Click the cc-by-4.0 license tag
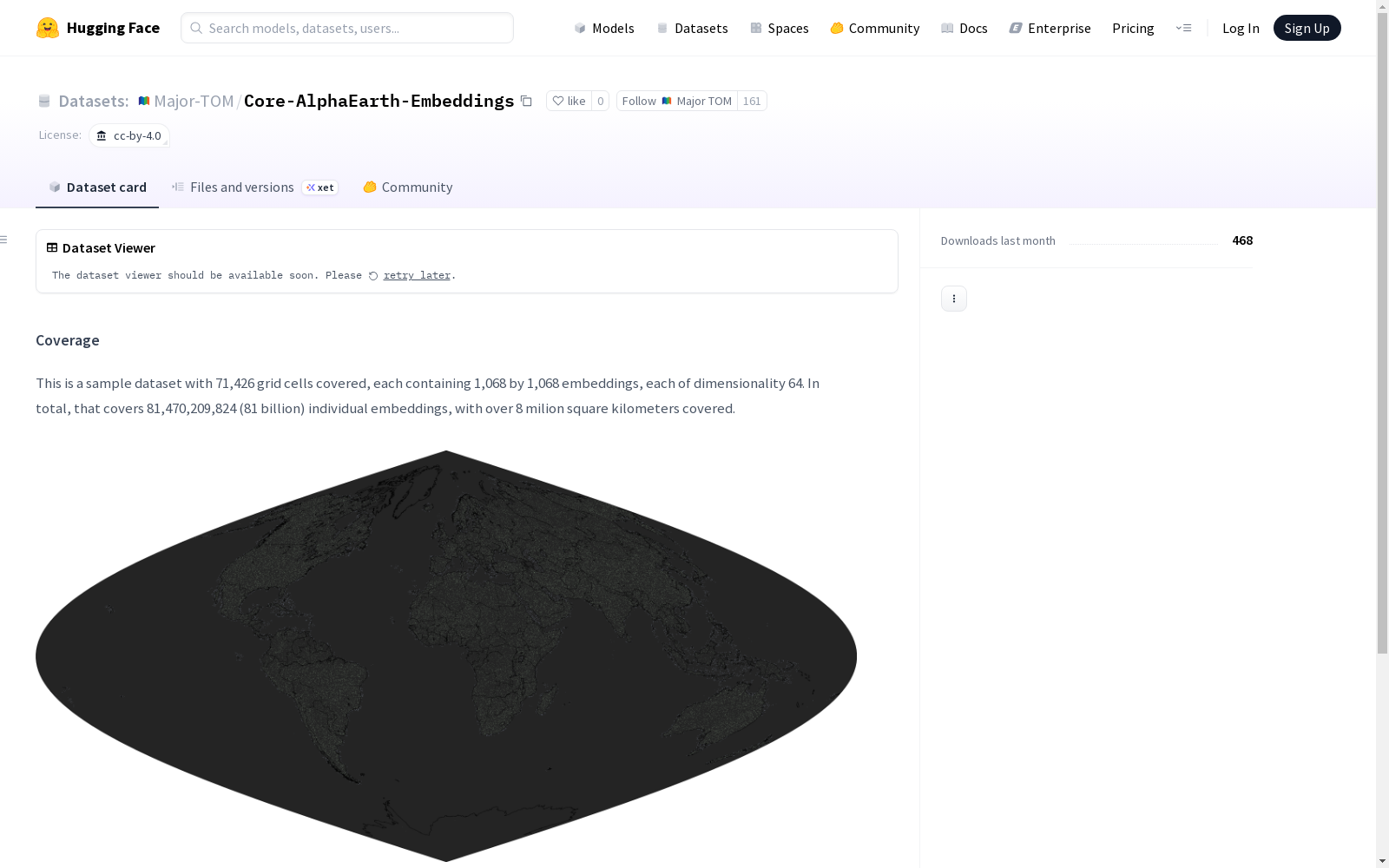The height and width of the screenshot is (868, 1389). (x=129, y=135)
